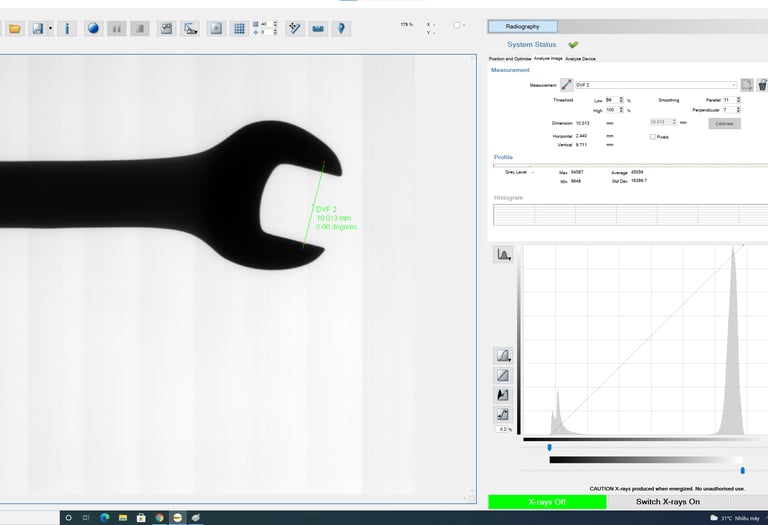Screen dimensions: 768x525
Task: Click the green X-rays Off indicator
Action: pos(547,502)
